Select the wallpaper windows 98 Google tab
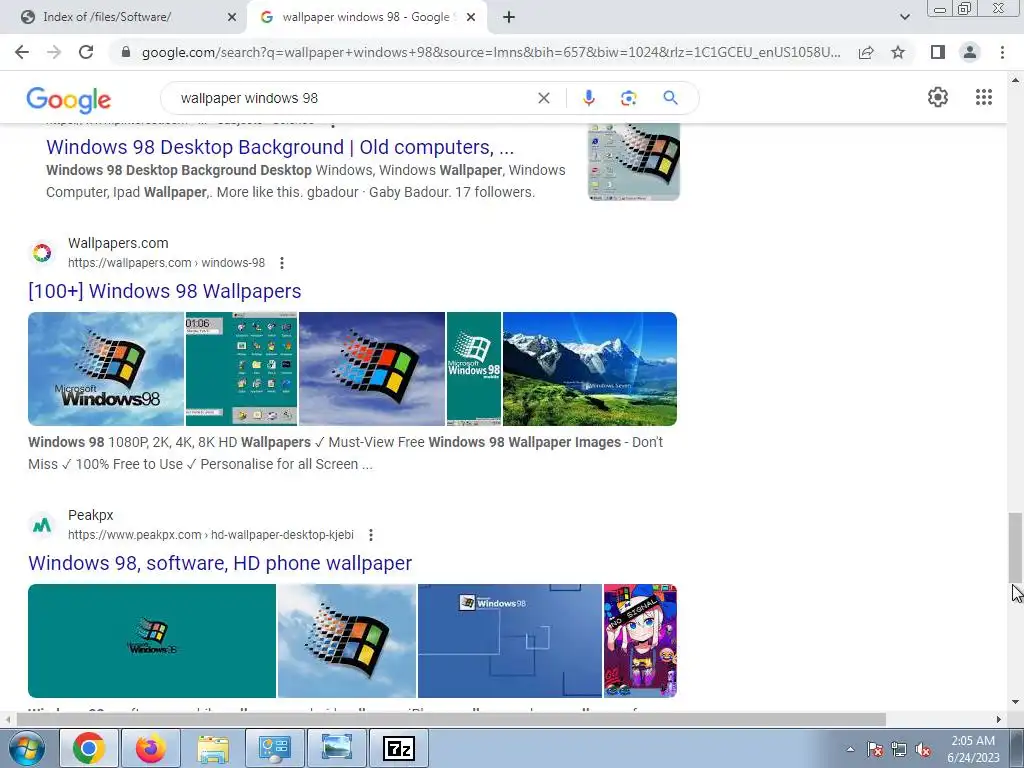This screenshot has width=1024, height=768. [366, 17]
